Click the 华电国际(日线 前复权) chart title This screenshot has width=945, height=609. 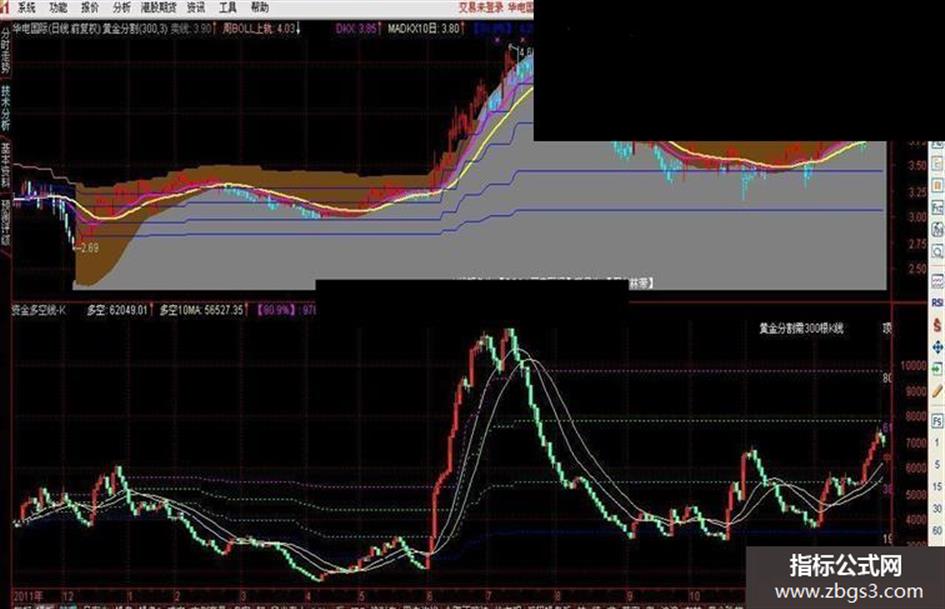pos(56,28)
